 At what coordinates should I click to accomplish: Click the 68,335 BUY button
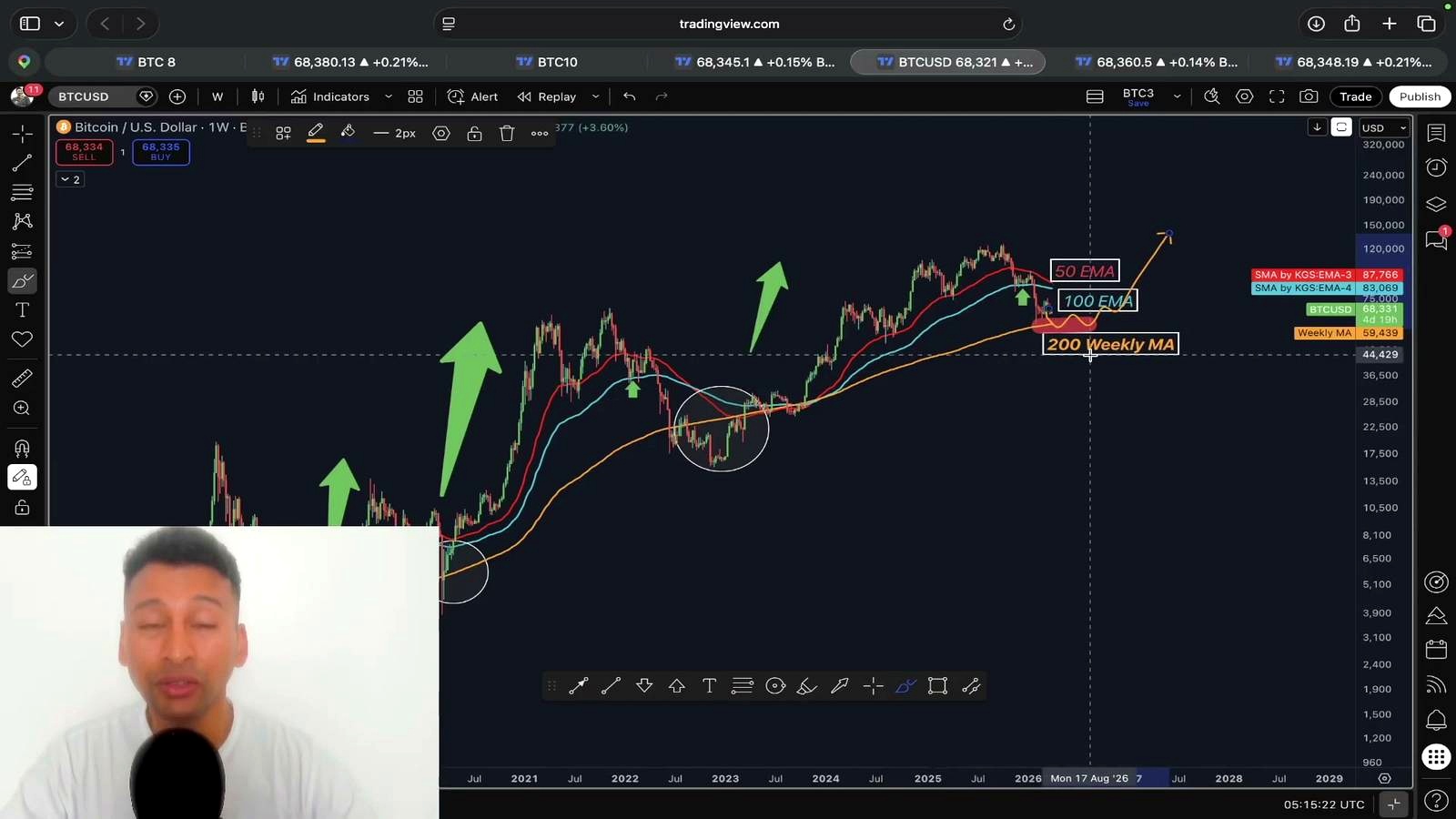[161, 152]
